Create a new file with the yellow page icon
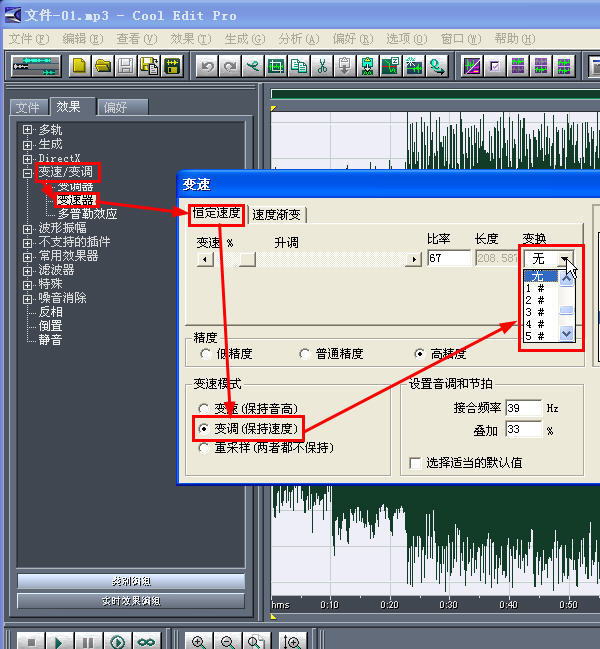Viewport: 600px width, 649px height. pyautogui.click(x=79, y=66)
